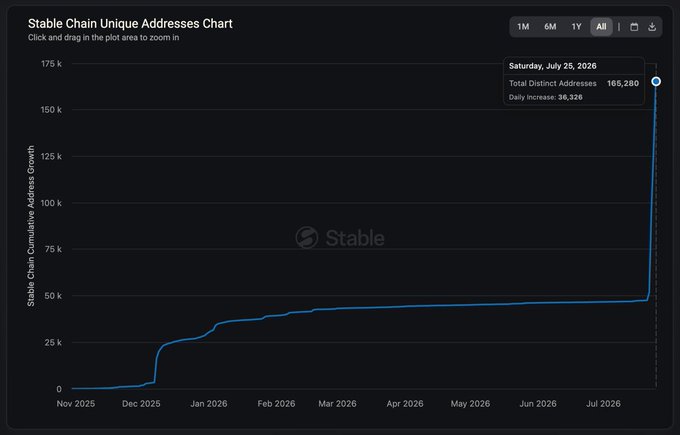
Task: Click the 'Jan 2026' x-axis label
Action: pos(209,404)
